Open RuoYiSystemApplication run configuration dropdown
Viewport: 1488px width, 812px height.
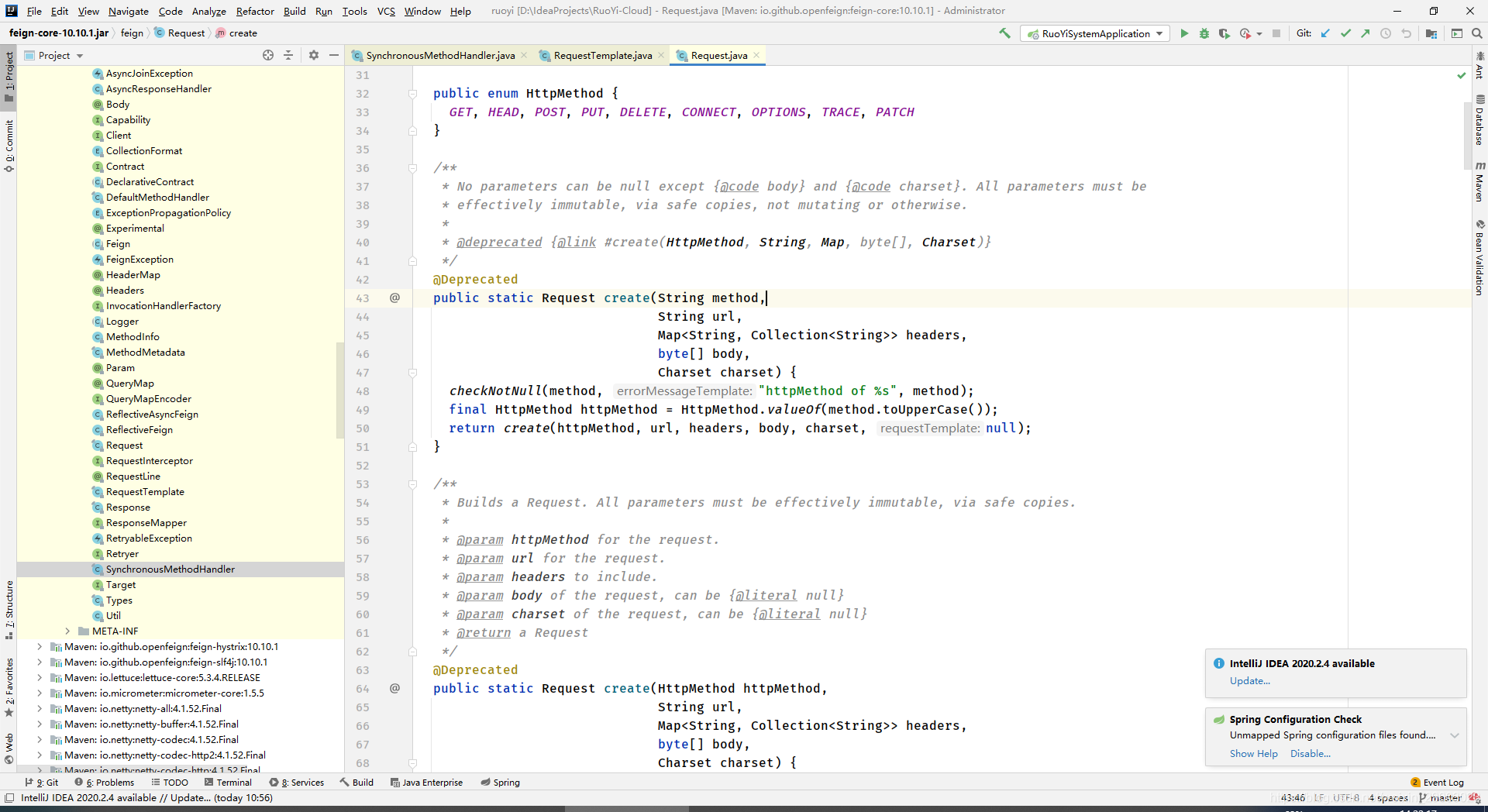[1095, 33]
